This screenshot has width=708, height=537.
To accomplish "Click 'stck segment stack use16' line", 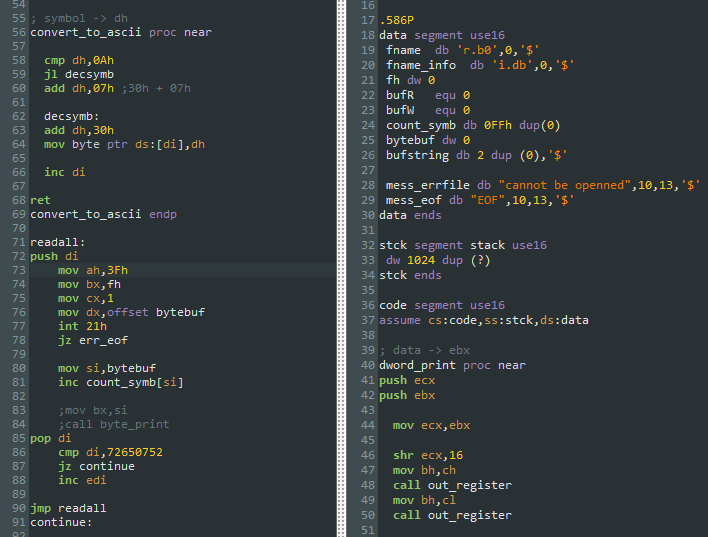I will click(463, 245).
